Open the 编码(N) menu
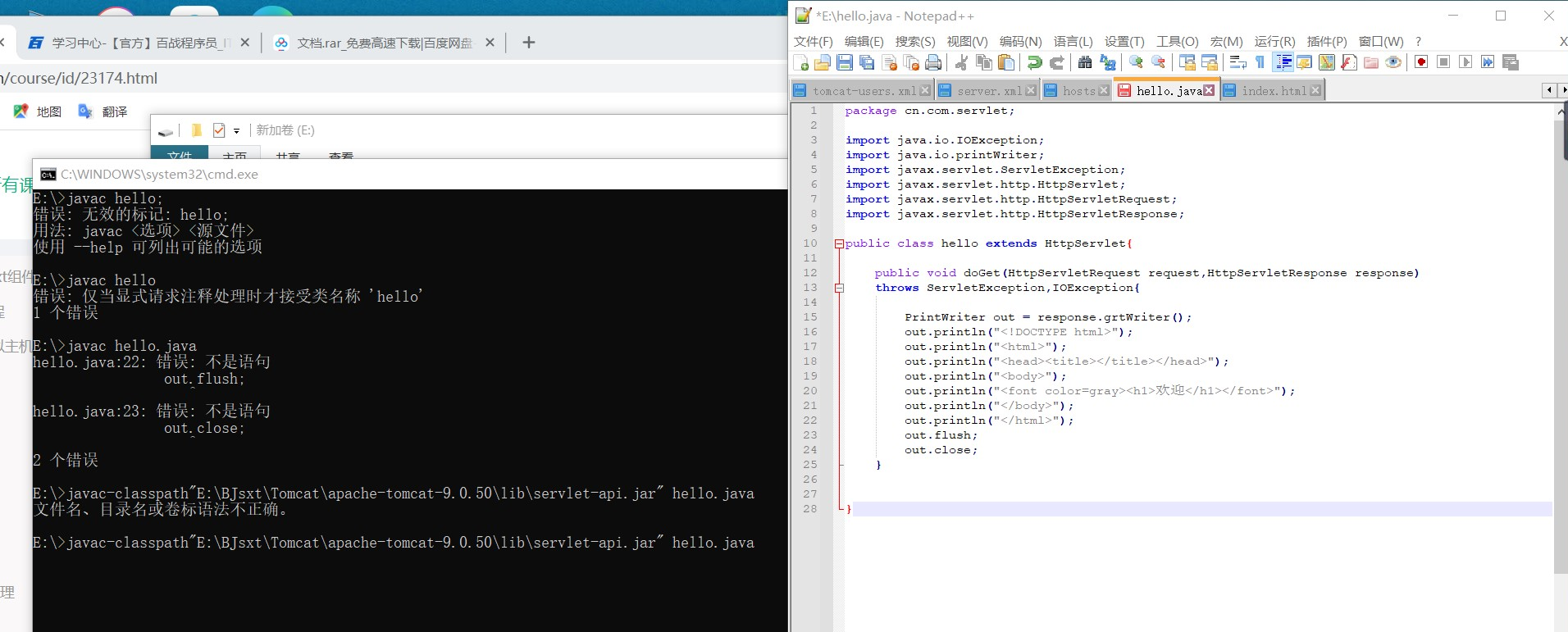 click(x=1020, y=42)
